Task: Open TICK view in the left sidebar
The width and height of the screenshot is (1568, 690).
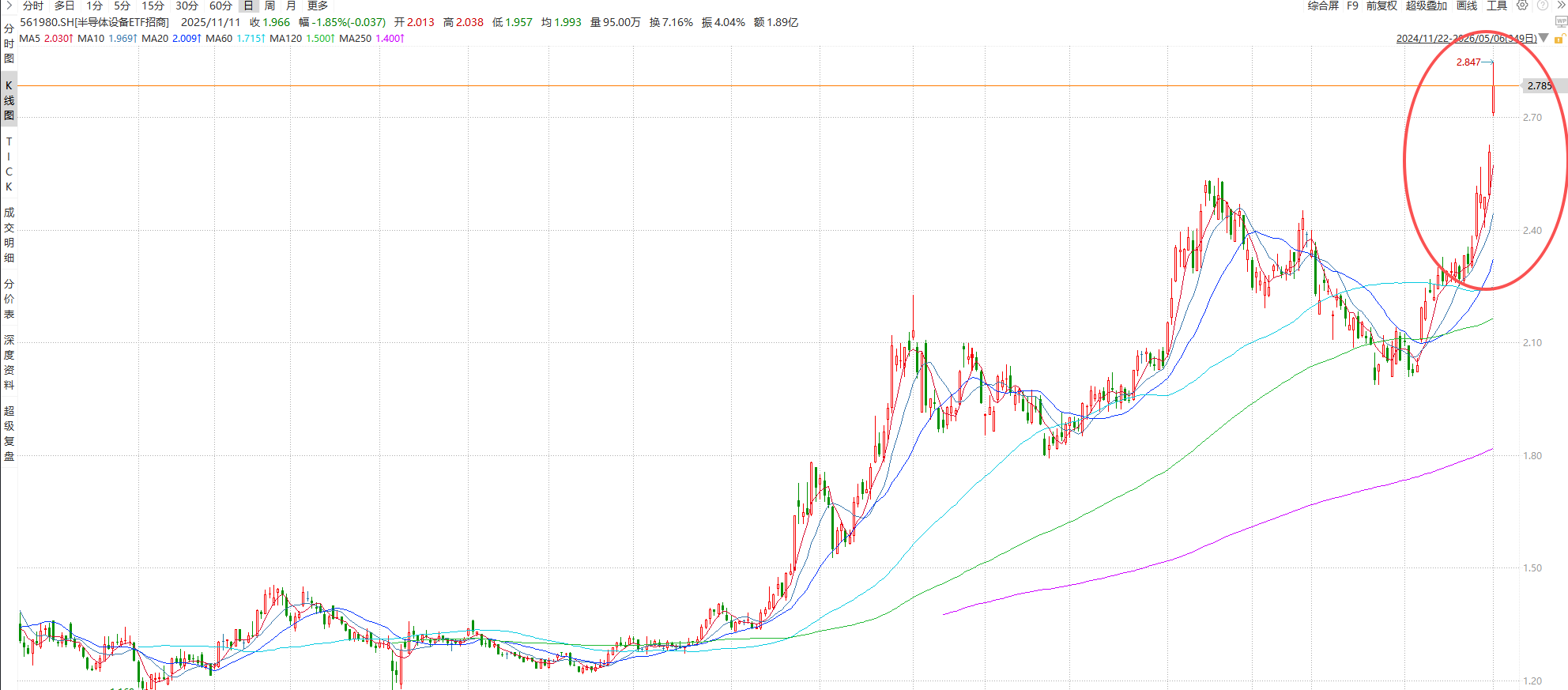Action: pos(9,164)
